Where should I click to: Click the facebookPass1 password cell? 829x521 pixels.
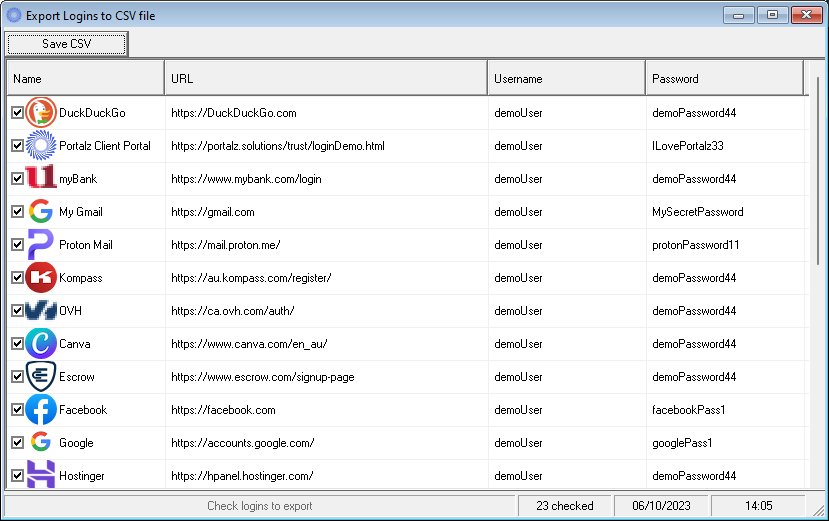point(725,409)
